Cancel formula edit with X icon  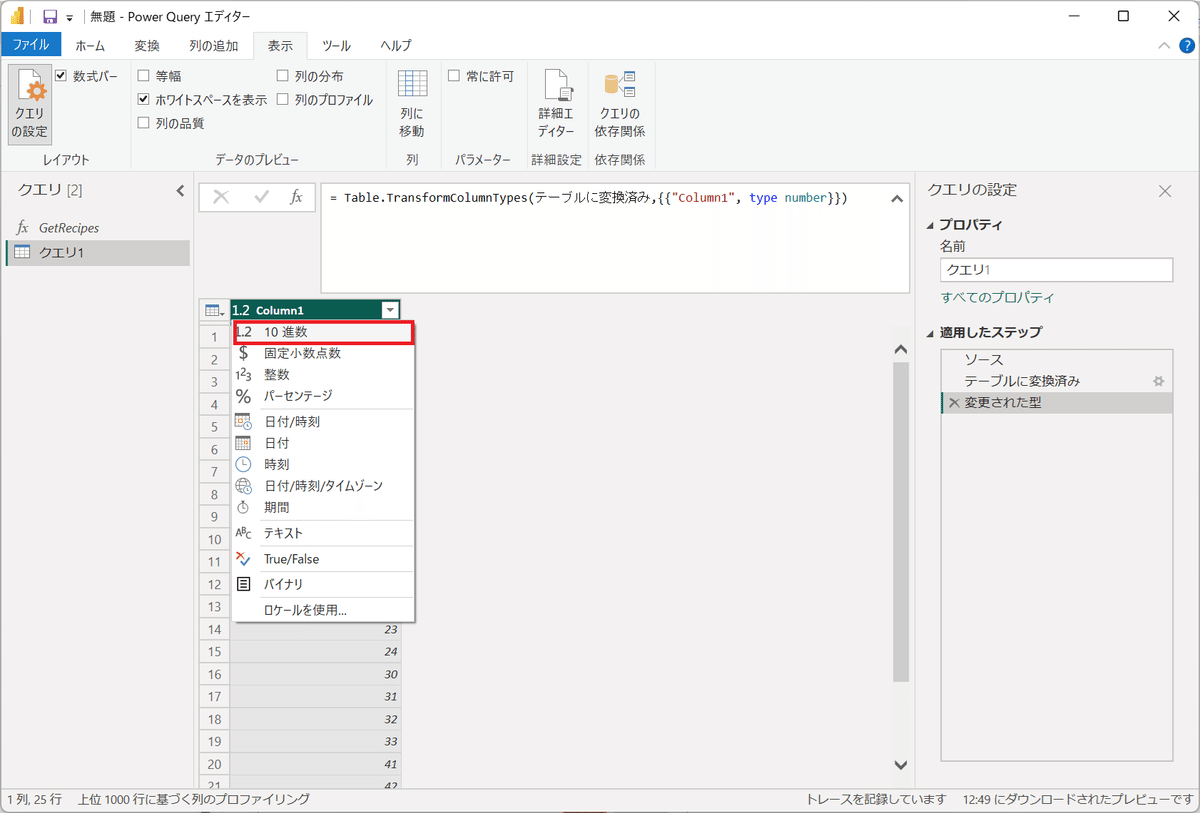[x=221, y=198]
